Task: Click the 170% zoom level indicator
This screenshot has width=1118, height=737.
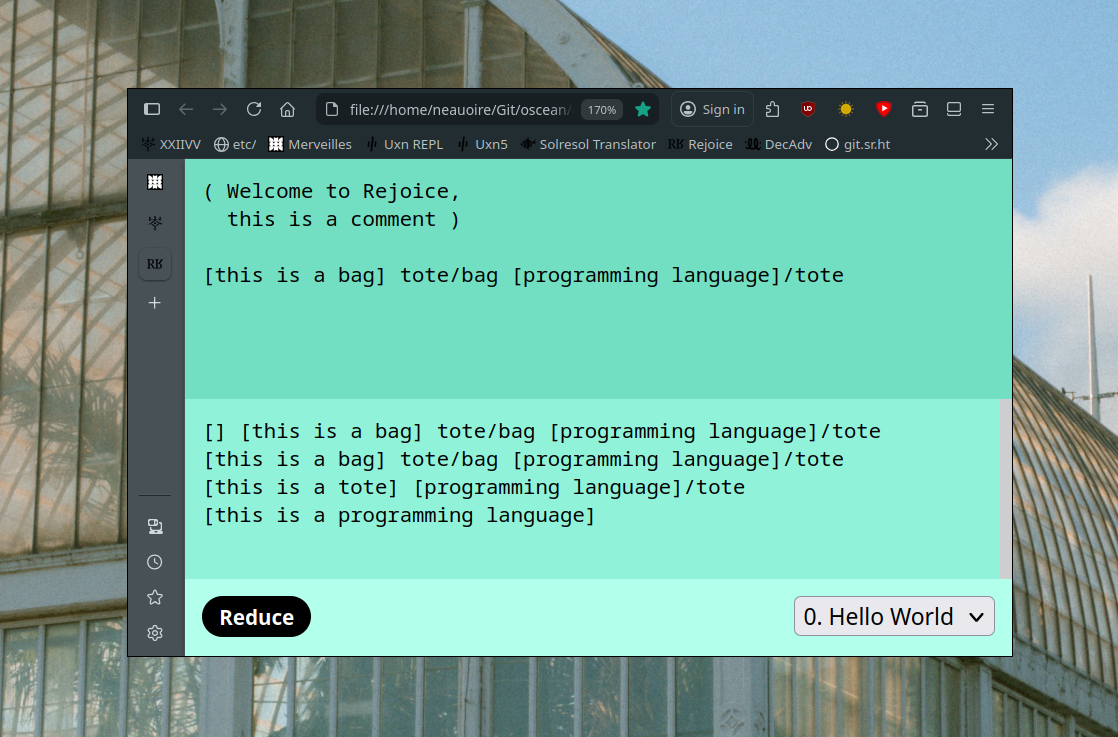Action: click(601, 110)
